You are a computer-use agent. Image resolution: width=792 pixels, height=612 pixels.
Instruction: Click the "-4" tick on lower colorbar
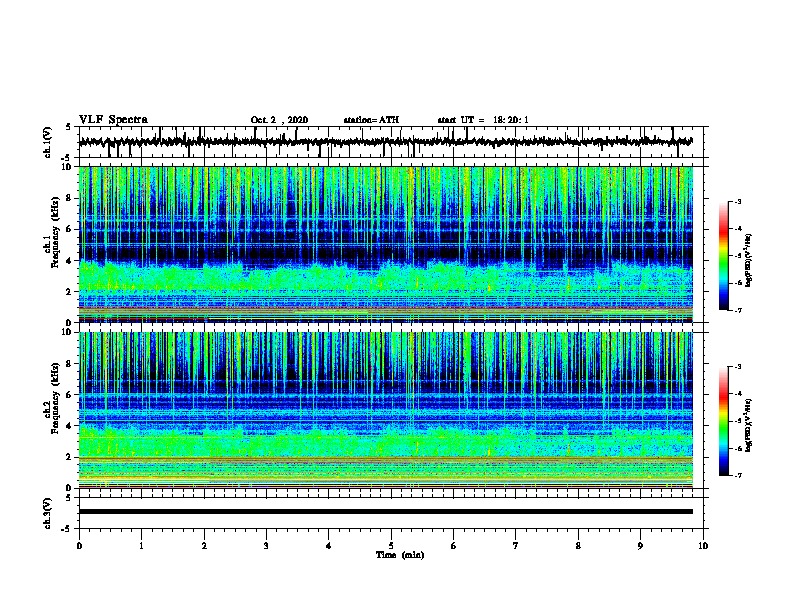737,394
